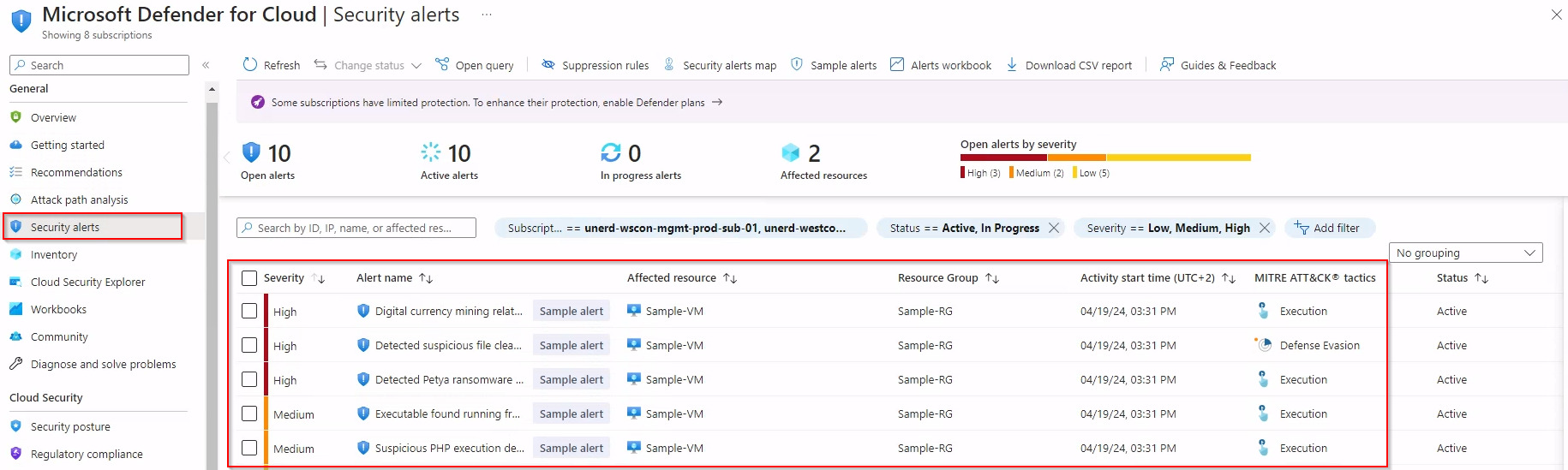
Task: Collapse the left navigation pane chevron
Action: tap(206, 65)
